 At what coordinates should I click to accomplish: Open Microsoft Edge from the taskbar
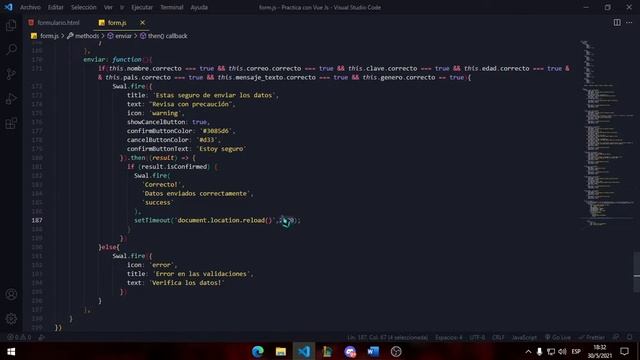(x=258, y=351)
